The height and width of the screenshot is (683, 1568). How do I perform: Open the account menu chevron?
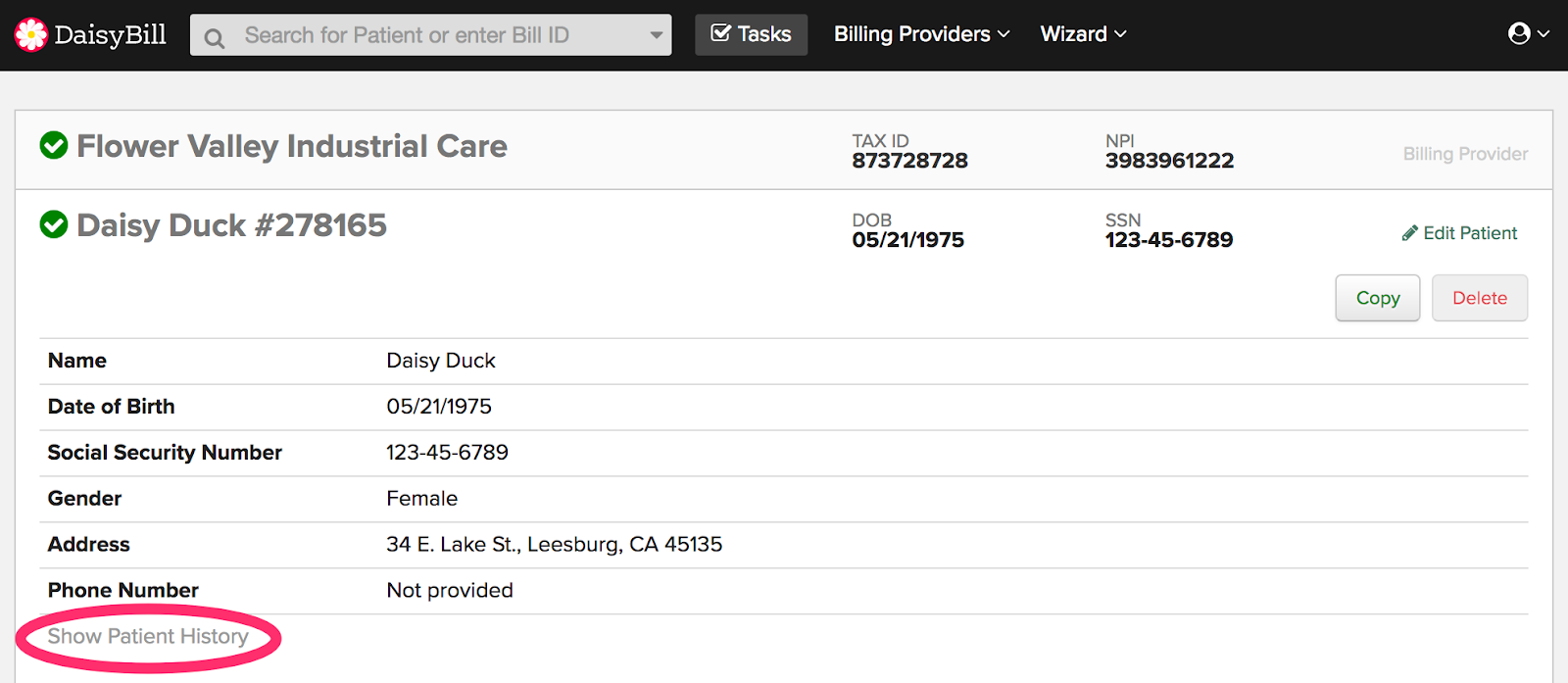1543,34
